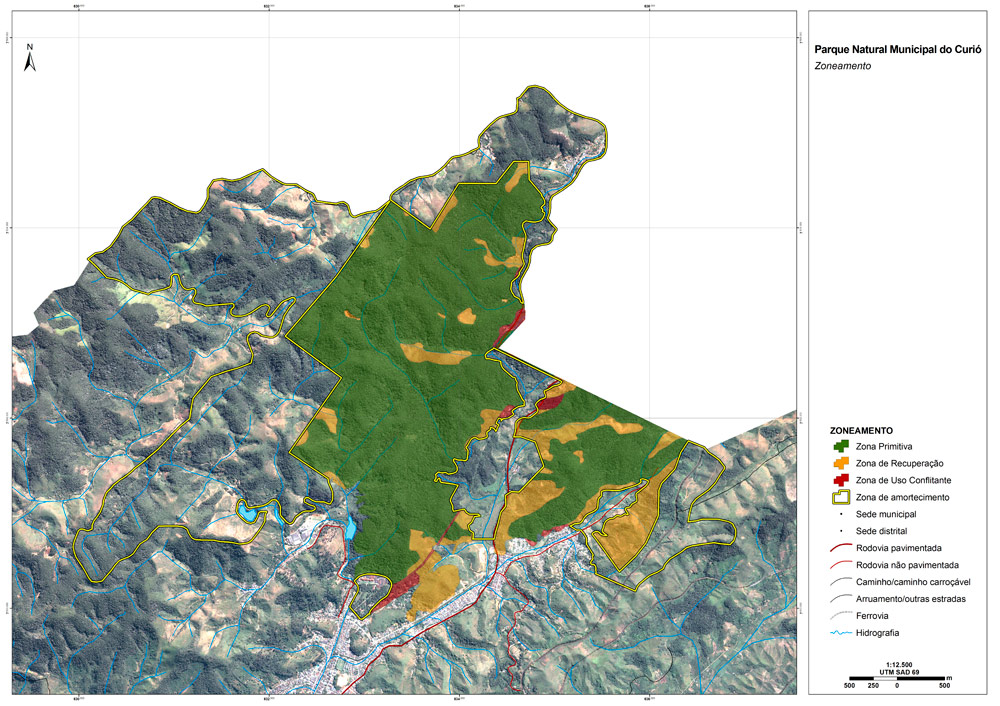Select the Ferrovia line symbol in legend
Screen dimensions: 1000x706
[841, 615]
